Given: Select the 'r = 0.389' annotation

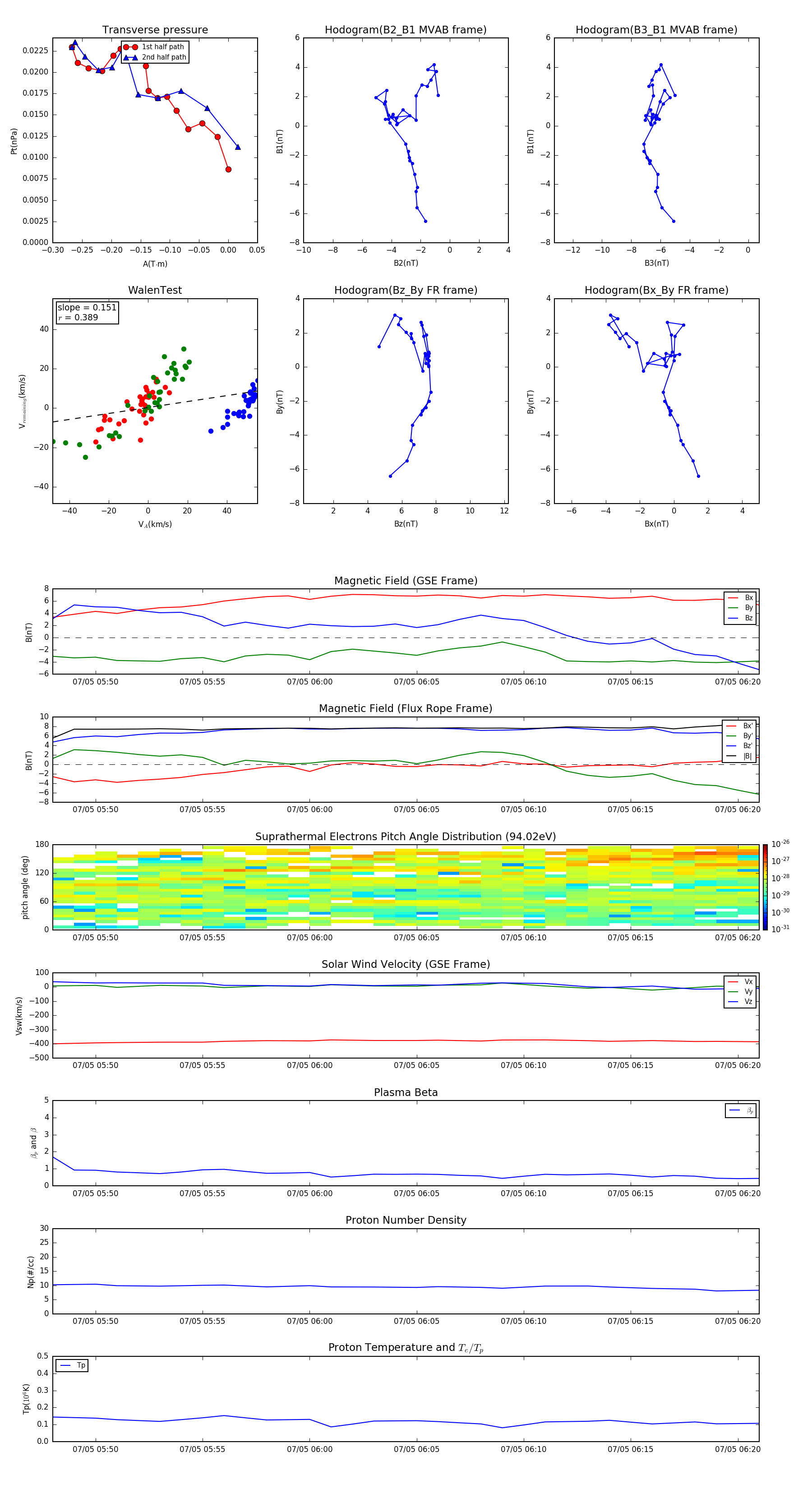Looking at the screenshot, I should coord(78,317).
